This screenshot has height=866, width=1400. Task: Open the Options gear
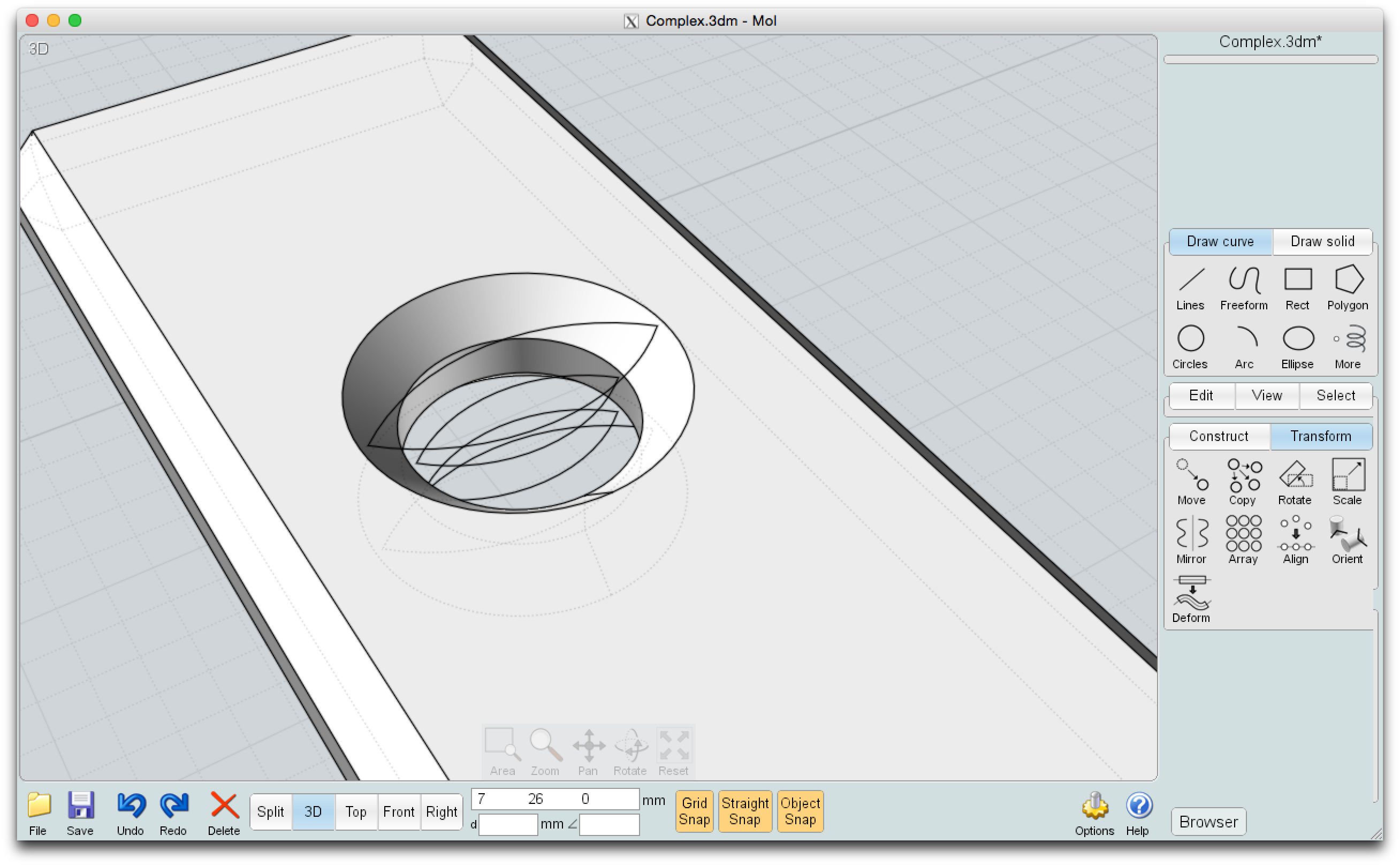point(1094,814)
